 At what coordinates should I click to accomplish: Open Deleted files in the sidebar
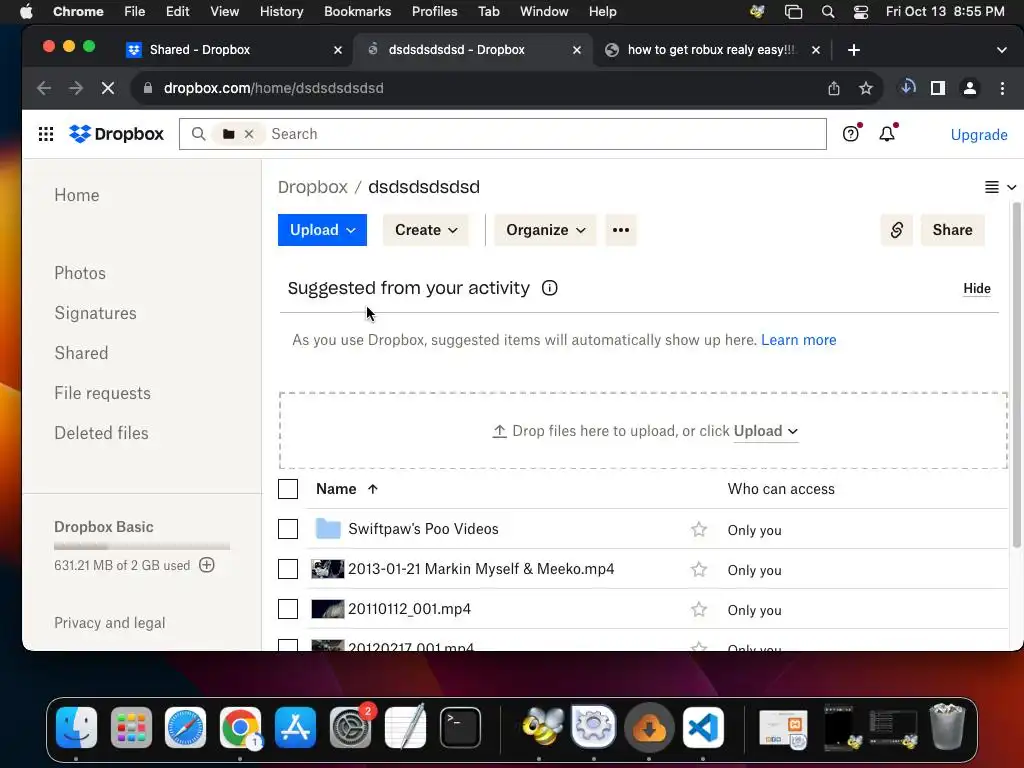tap(101, 433)
